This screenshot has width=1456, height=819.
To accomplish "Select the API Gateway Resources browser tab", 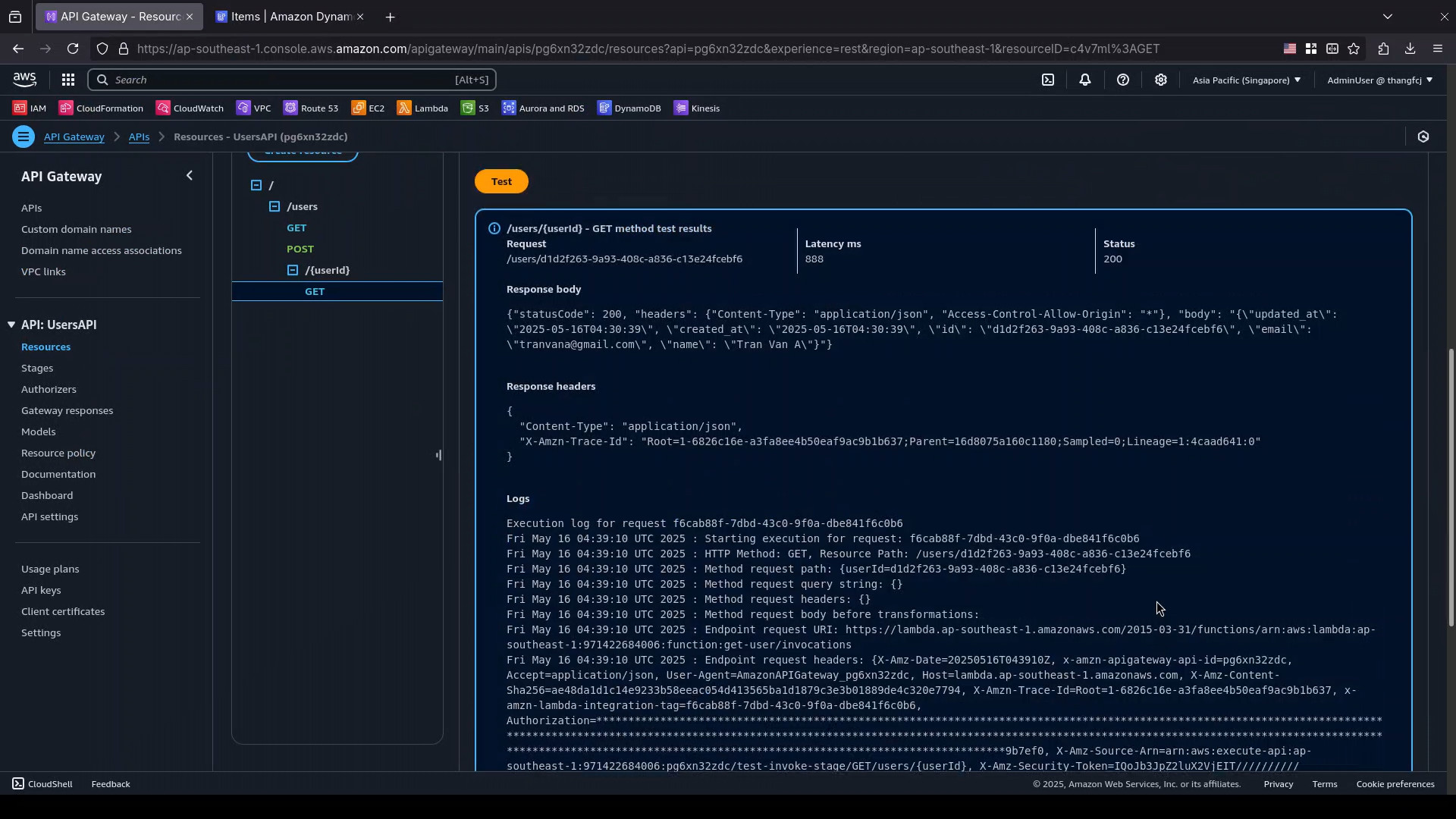I will 119,17.
